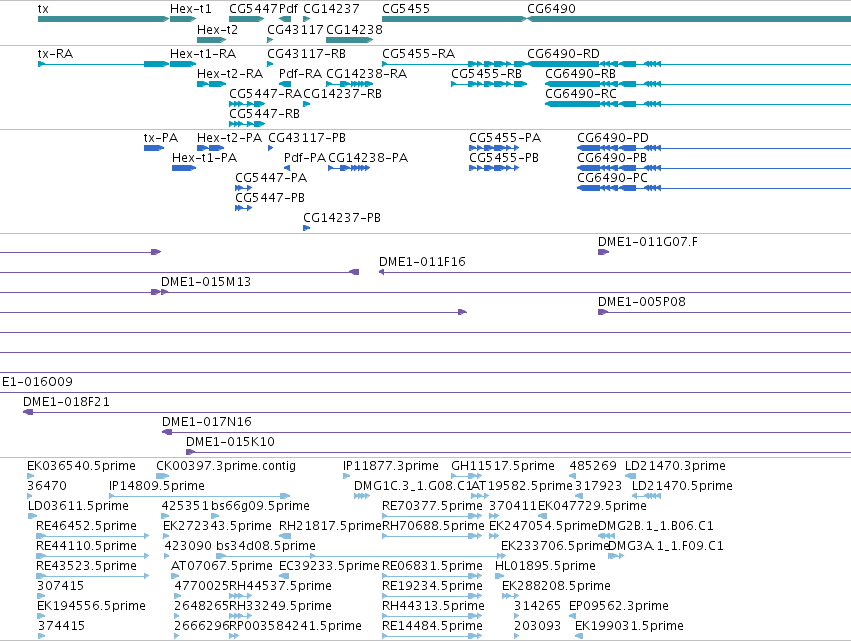This screenshot has height=641, width=851.
Task: Click the RE14484.5prime EST label
Action: point(432,626)
